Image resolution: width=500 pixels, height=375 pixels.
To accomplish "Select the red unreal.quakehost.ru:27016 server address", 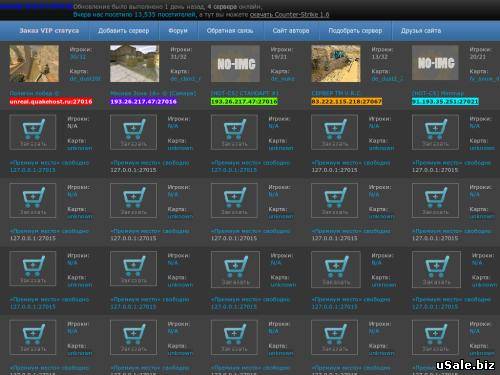I will pos(51,101).
